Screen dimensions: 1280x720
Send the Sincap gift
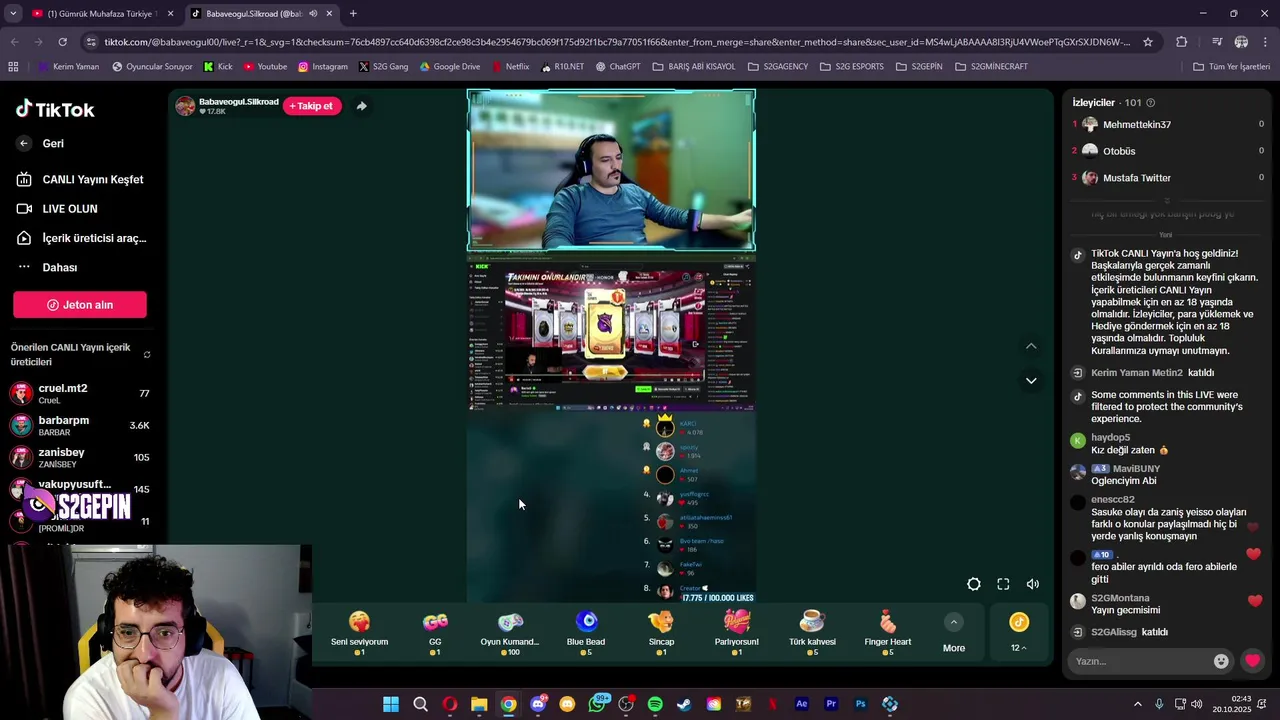(x=661, y=632)
